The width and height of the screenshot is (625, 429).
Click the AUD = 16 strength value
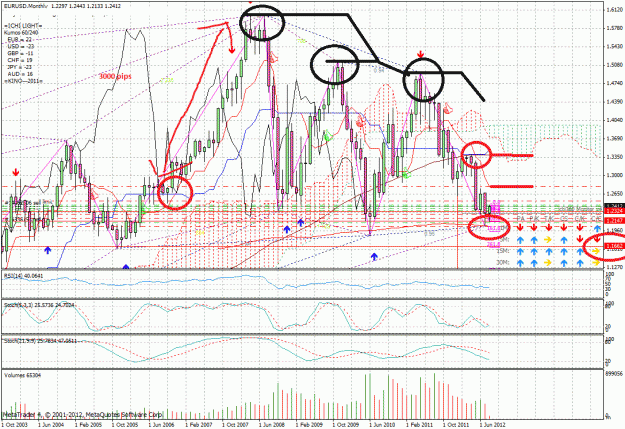pos(20,74)
